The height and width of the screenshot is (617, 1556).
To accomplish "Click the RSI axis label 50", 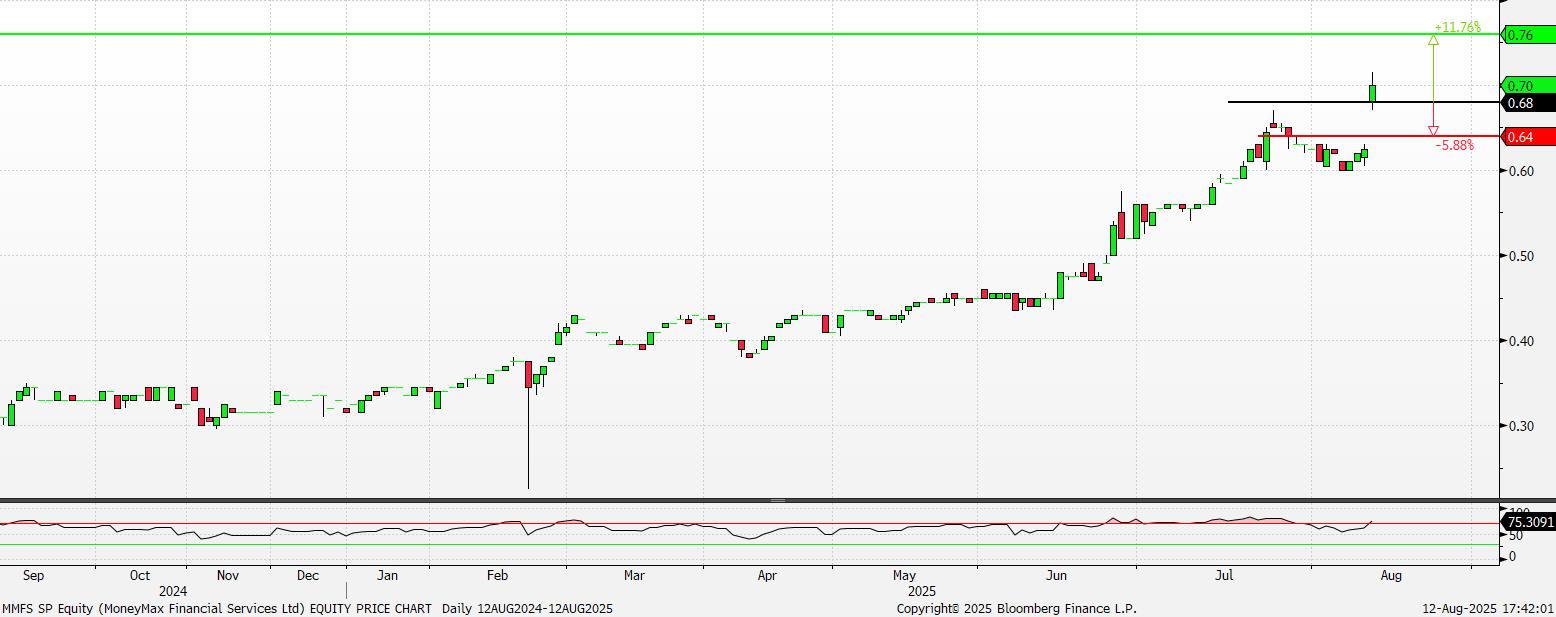I will [1514, 537].
